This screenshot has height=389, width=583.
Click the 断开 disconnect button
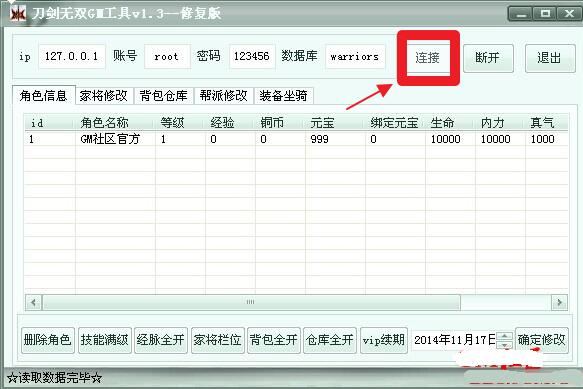pyautogui.click(x=488, y=58)
